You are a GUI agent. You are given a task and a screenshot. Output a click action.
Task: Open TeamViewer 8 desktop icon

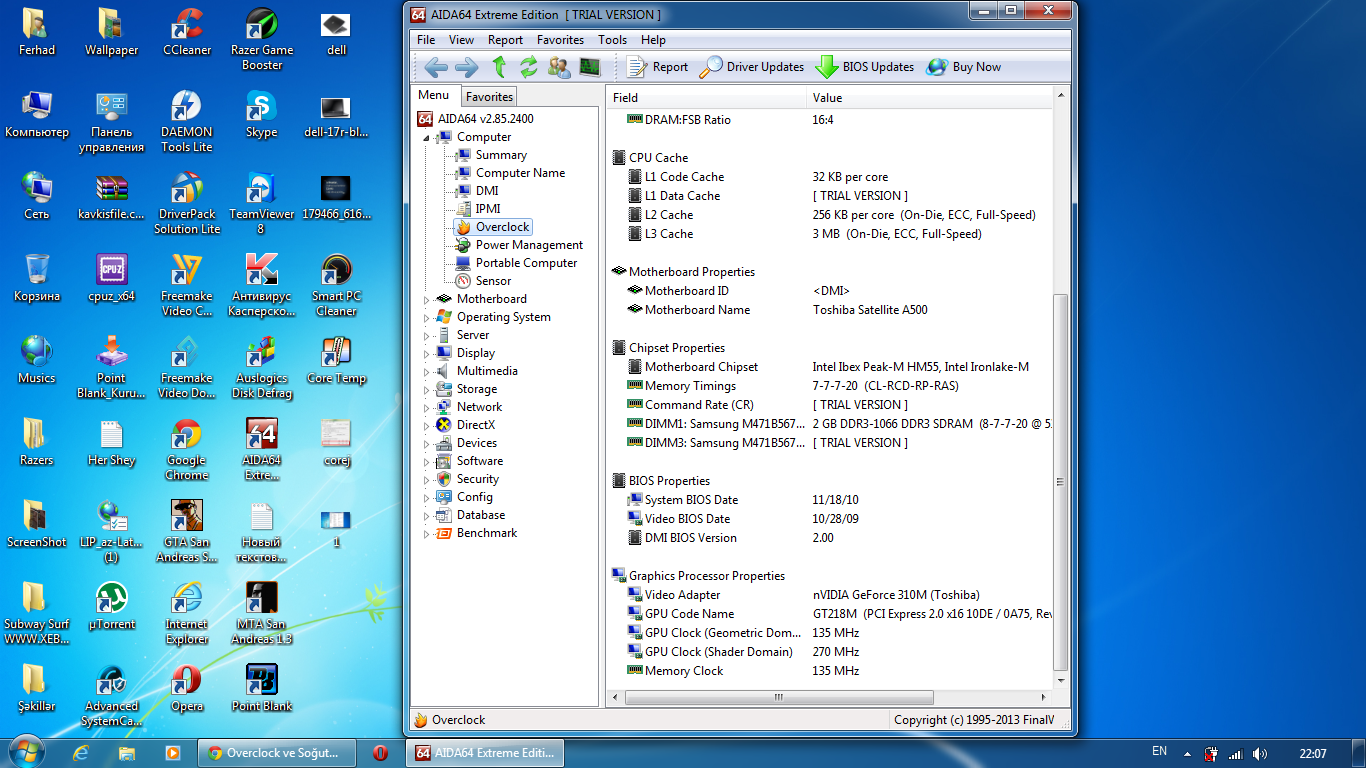pos(262,204)
